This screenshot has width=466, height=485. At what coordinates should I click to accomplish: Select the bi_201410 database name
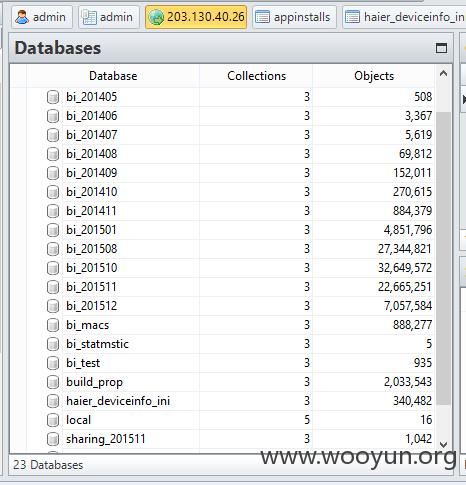point(92,192)
